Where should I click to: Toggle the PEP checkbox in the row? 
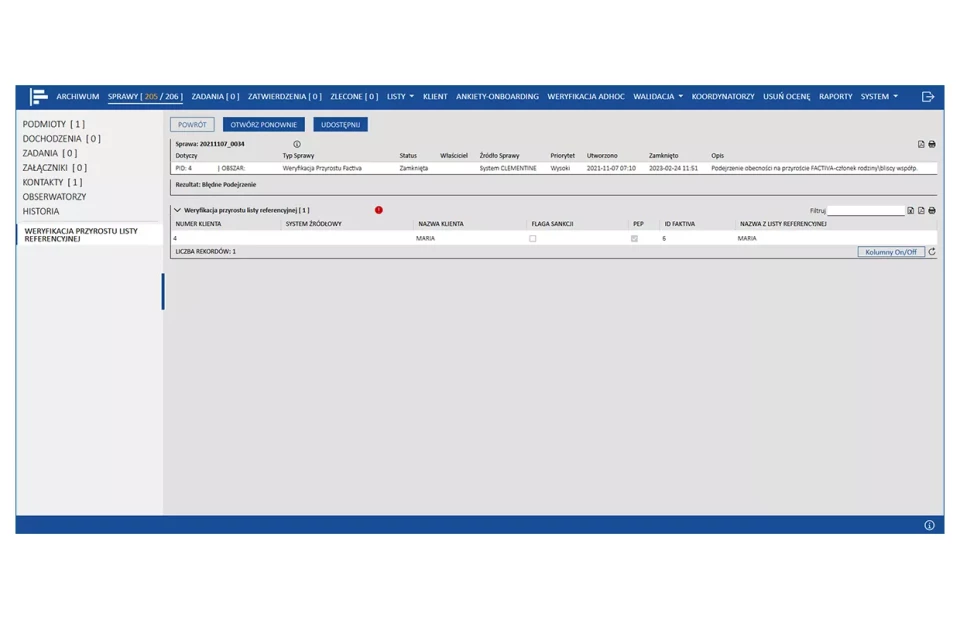(634, 239)
